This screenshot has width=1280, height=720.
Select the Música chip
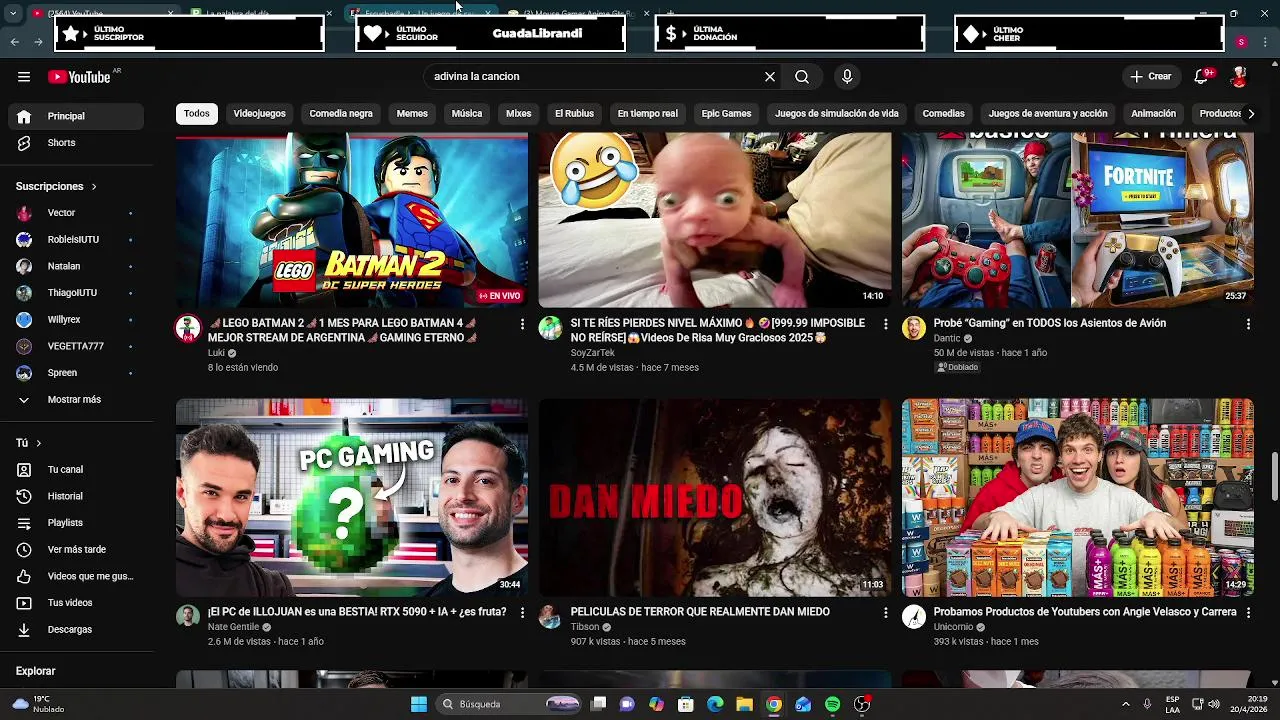pyautogui.click(x=467, y=114)
